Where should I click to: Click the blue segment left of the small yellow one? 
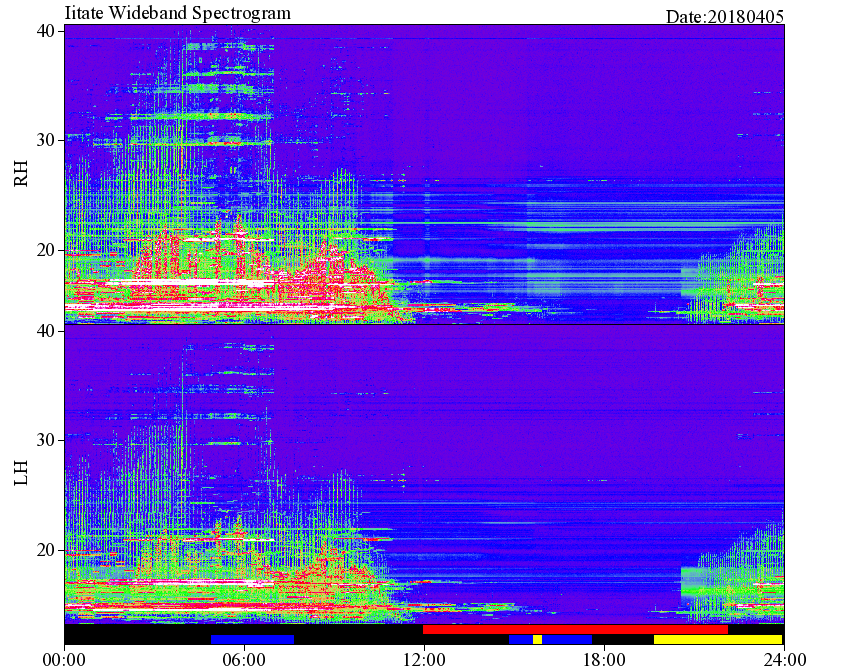521,639
